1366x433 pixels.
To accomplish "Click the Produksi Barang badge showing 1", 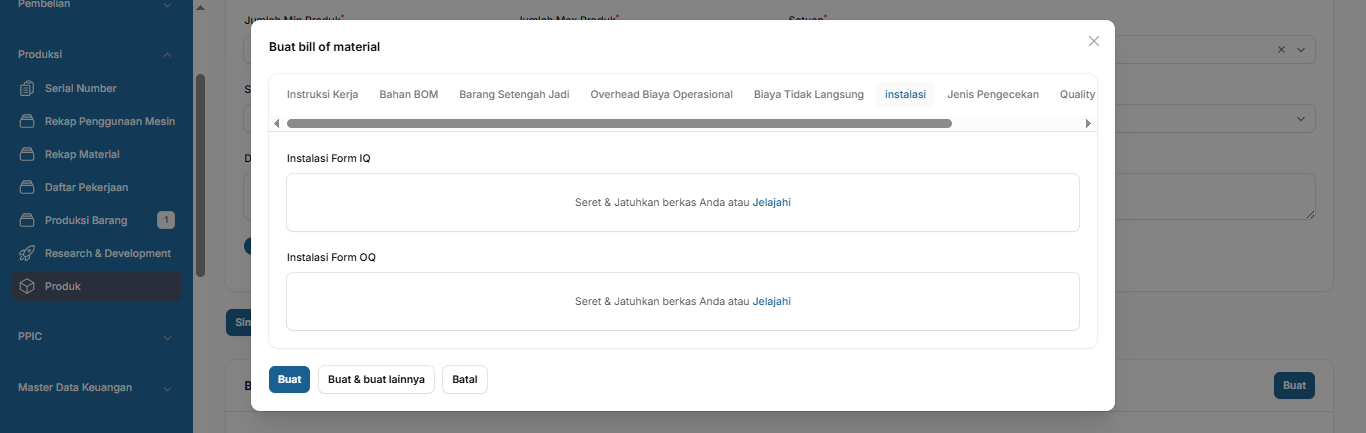I will tap(166, 220).
